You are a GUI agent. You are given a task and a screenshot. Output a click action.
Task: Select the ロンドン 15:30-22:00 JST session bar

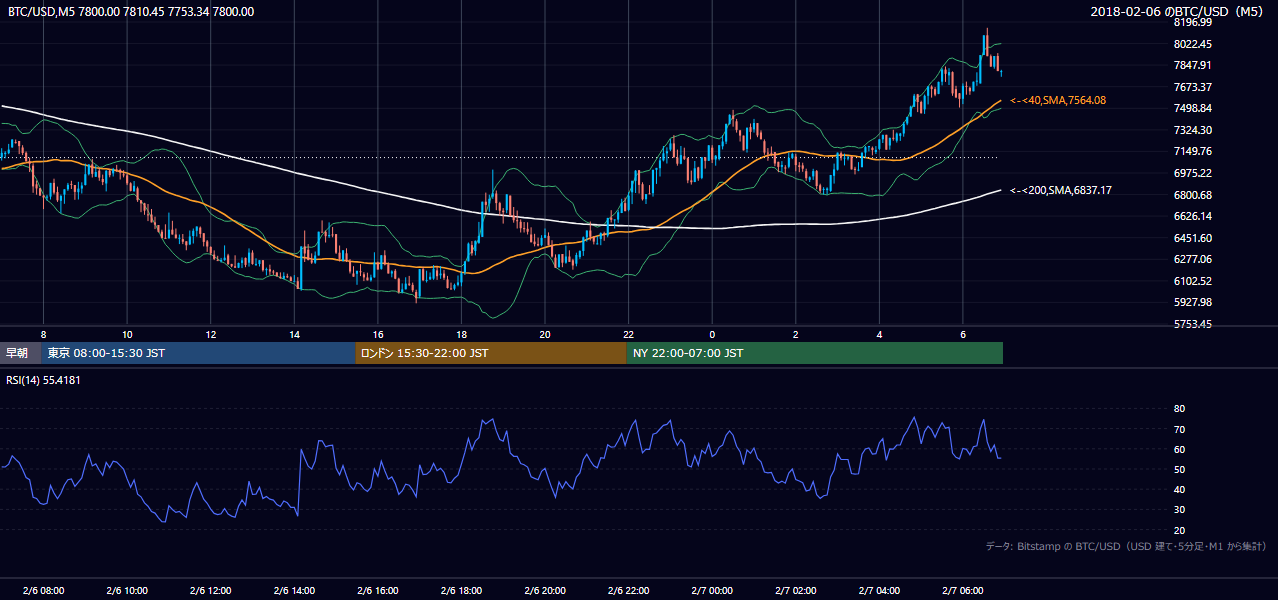coord(490,353)
